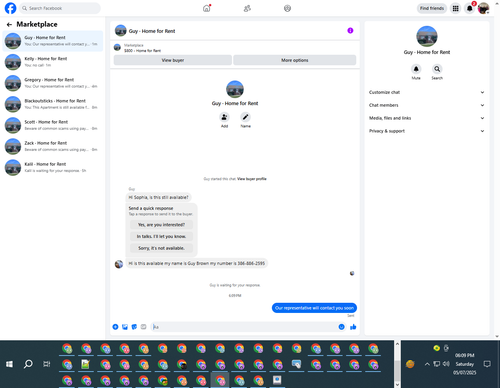Click Guy's avatar beside his message

point(119,264)
